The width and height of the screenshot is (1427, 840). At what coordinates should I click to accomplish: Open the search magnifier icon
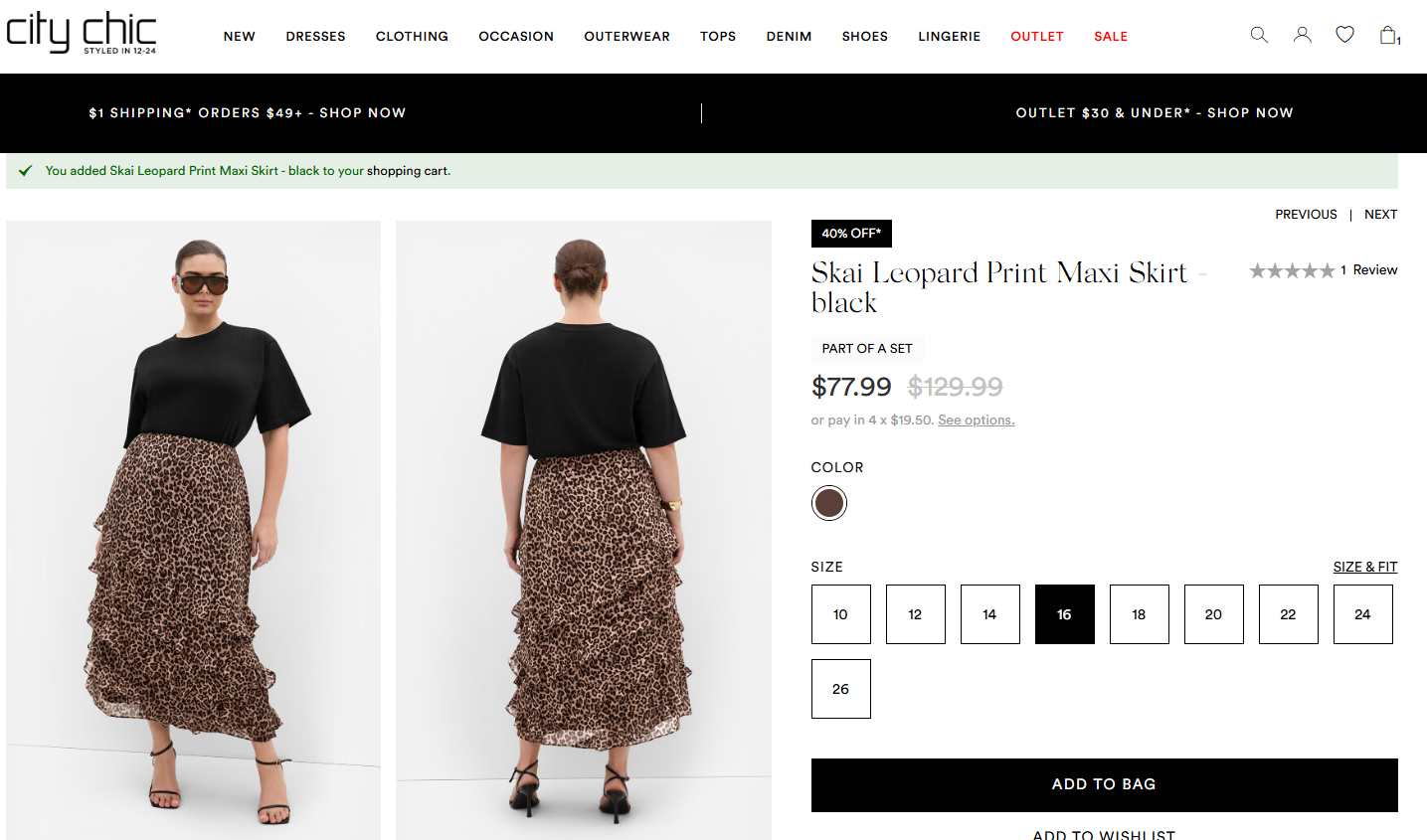(1259, 35)
